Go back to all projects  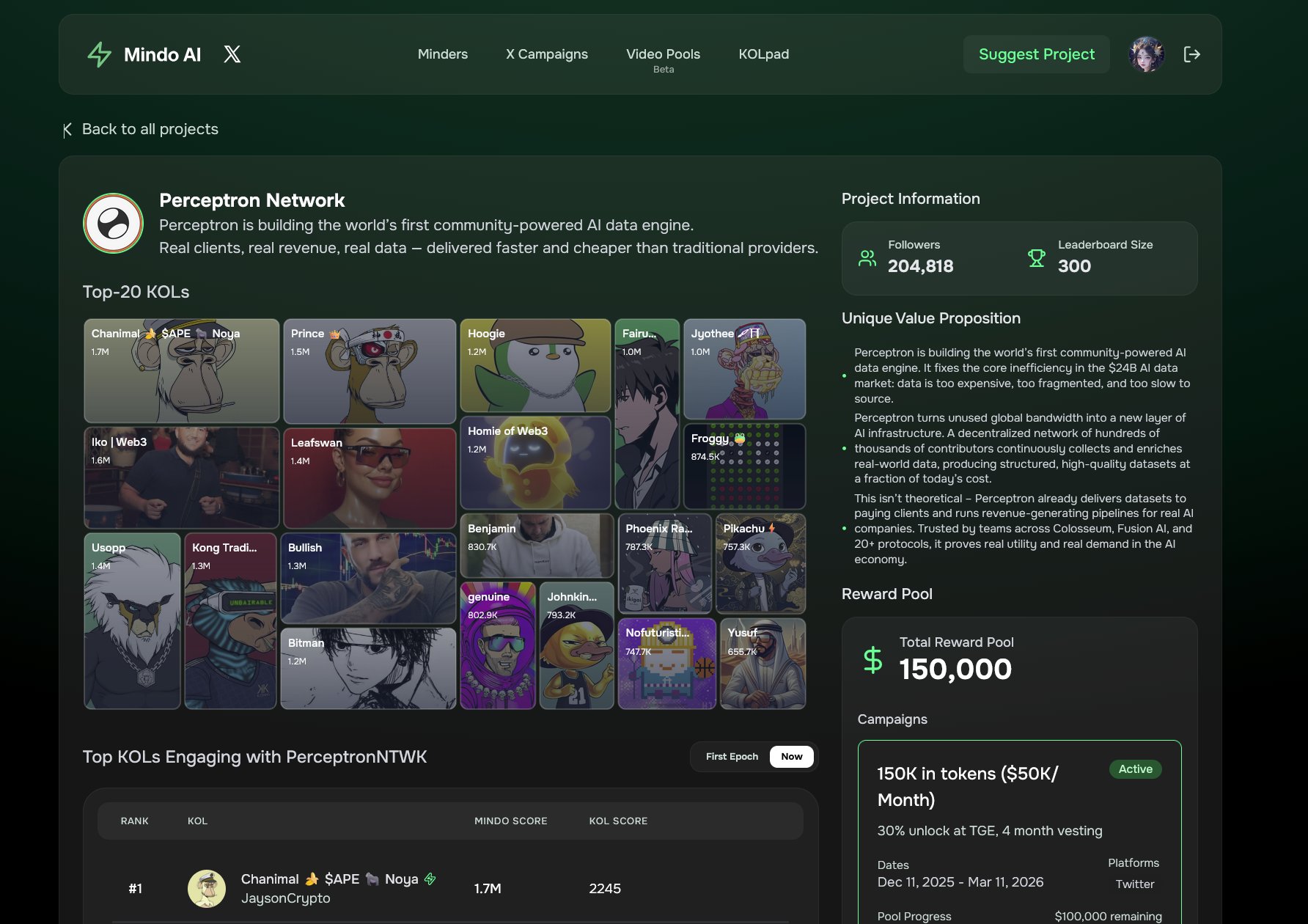click(x=141, y=129)
